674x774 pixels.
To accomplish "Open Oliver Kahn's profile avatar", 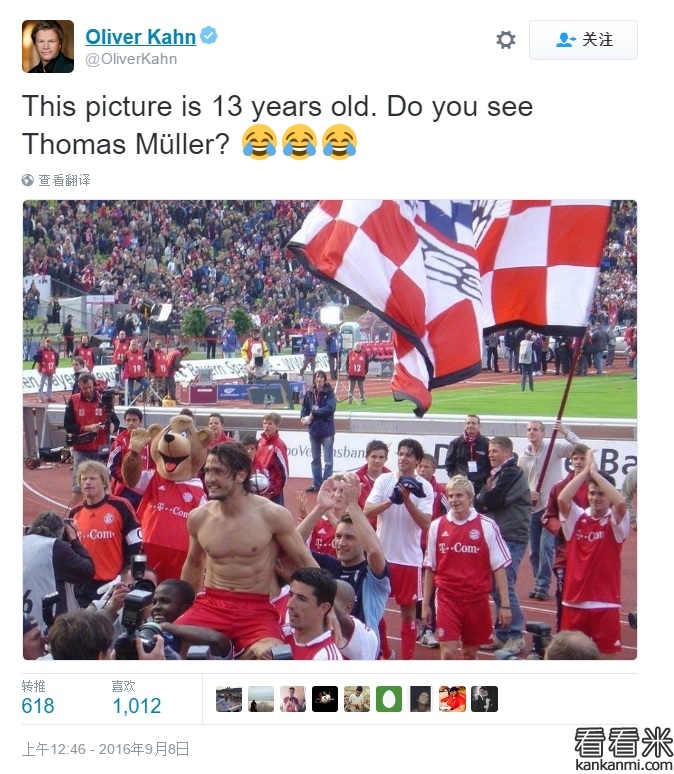I will (48, 46).
